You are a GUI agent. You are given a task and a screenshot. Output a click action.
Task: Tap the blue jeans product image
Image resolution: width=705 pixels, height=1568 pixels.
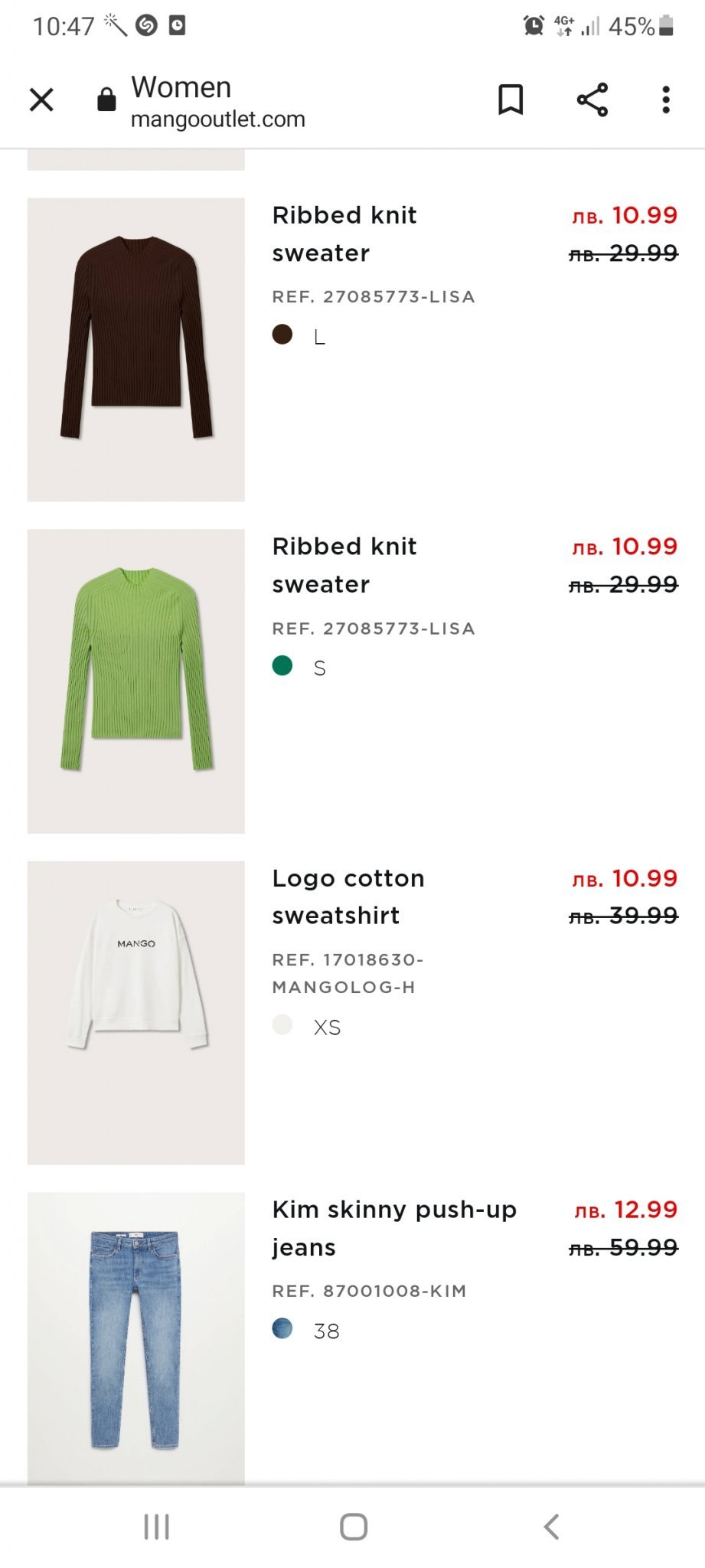[x=136, y=1338]
